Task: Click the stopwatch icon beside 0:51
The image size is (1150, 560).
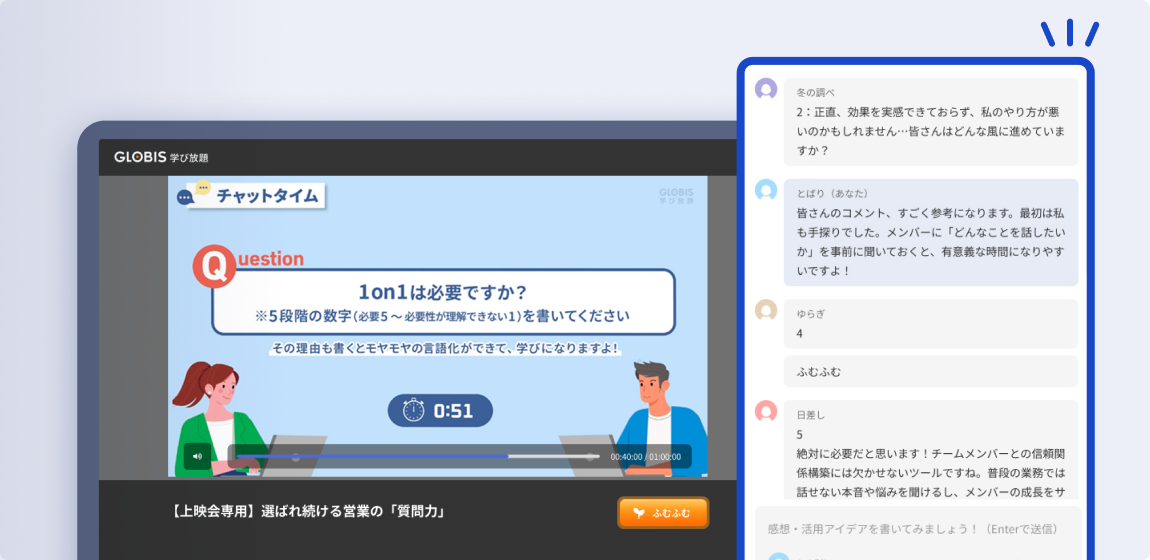Action: tap(414, 410)
